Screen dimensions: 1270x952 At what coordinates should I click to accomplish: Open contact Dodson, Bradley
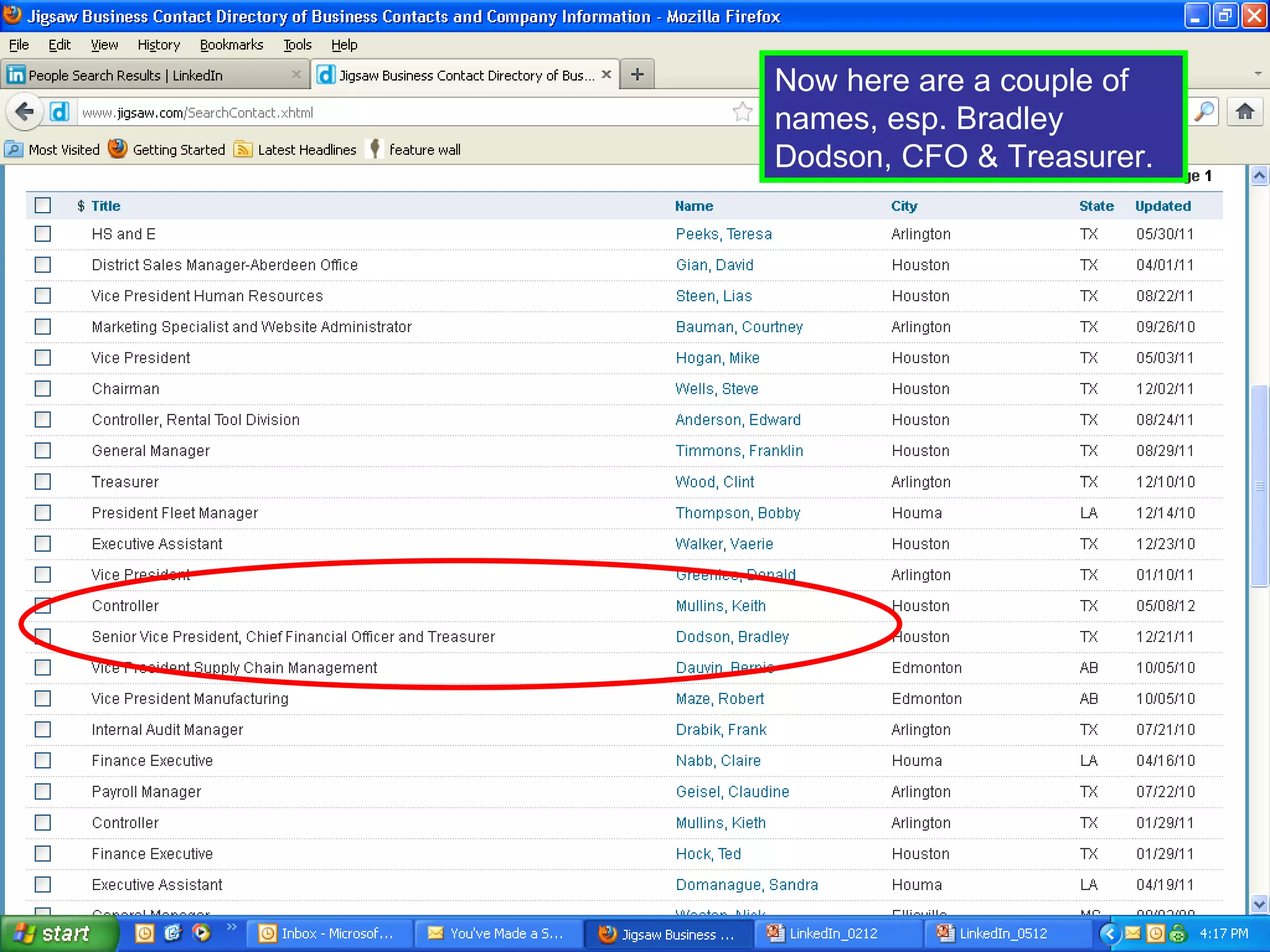coord(732,637)
